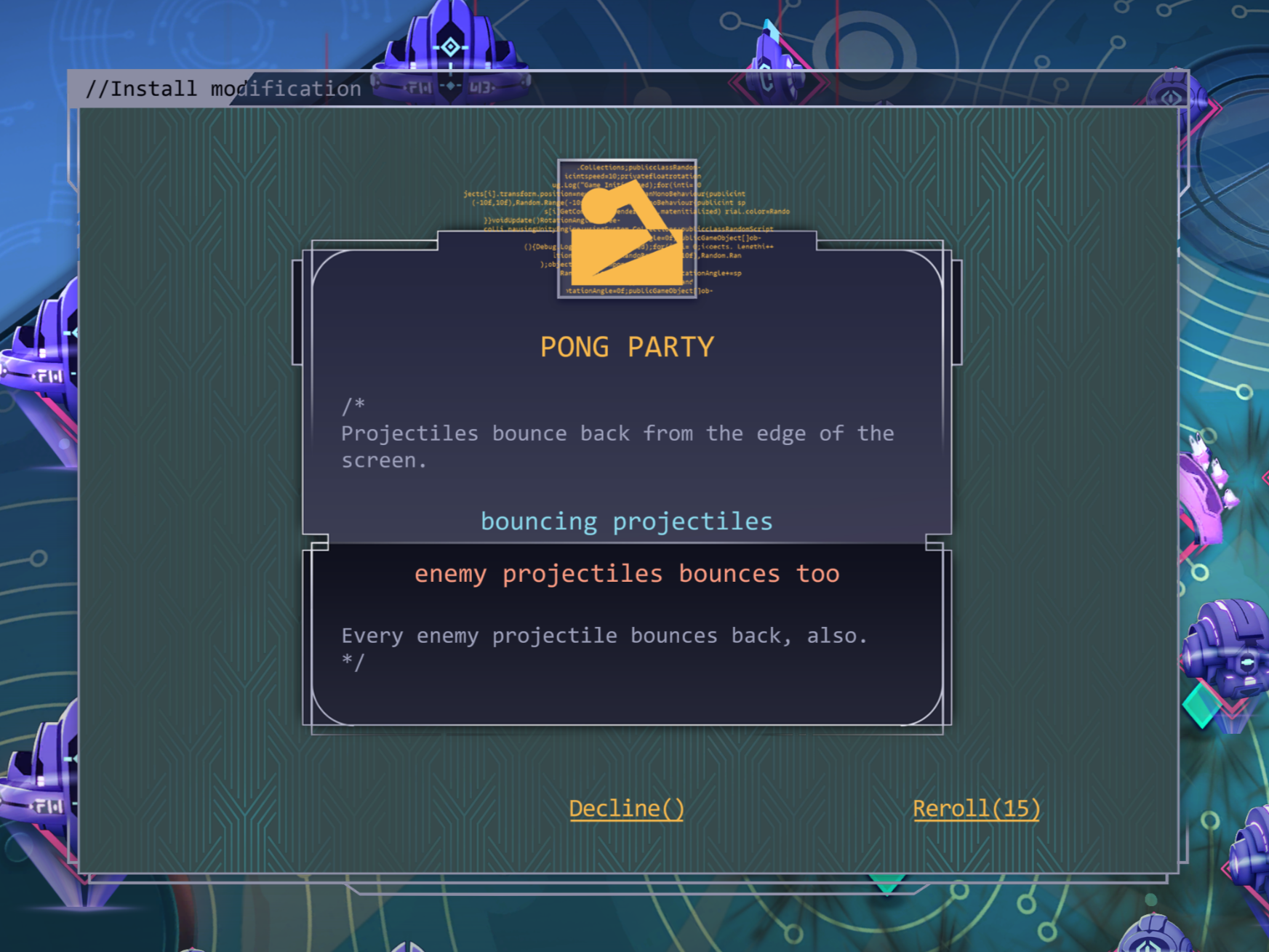Click the 'bouncing projectiles' benefit label

(x=626, y=521)
